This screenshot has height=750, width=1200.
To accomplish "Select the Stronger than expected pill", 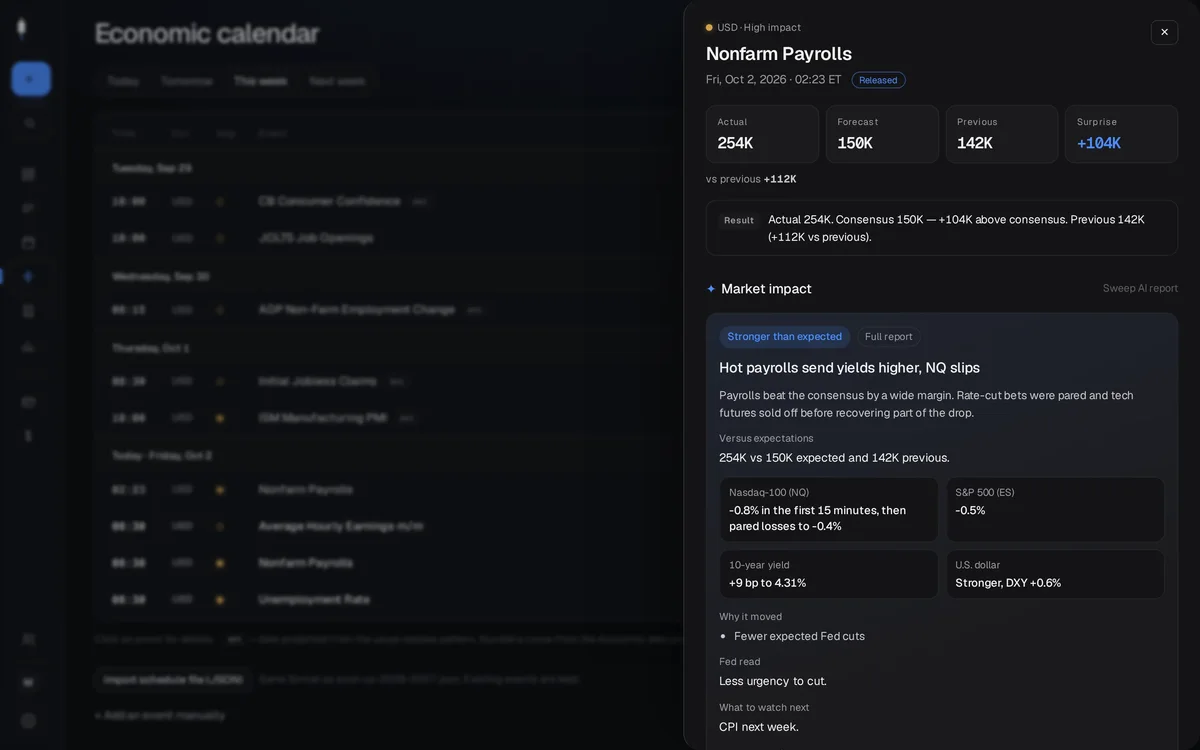I will (784, 337).
